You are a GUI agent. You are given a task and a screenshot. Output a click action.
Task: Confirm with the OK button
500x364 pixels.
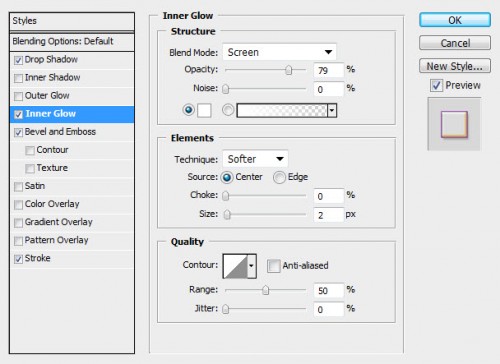point(455,20)
